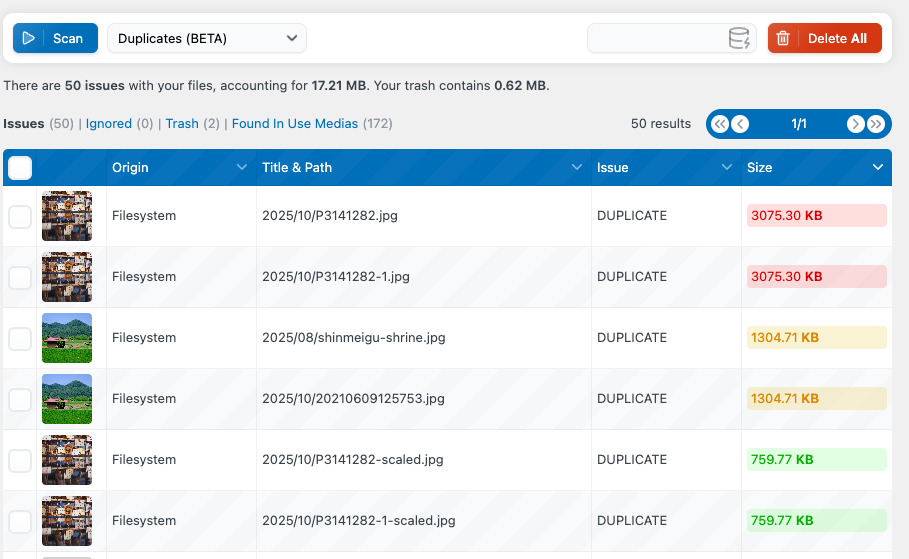
Task: Click the trash icon on Delete All
Action: 783,39
